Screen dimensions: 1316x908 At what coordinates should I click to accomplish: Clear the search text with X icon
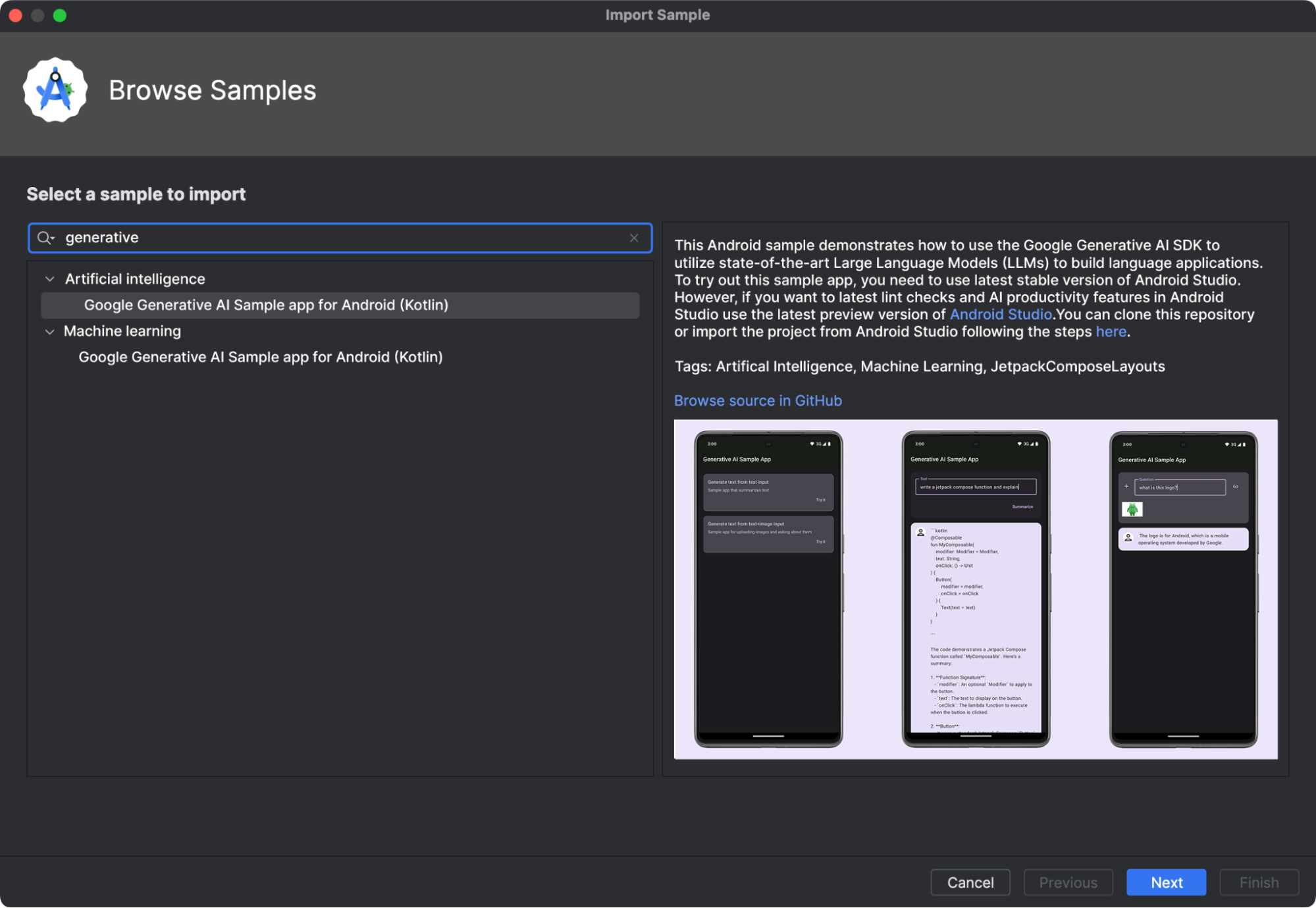(x=633, y=238)
